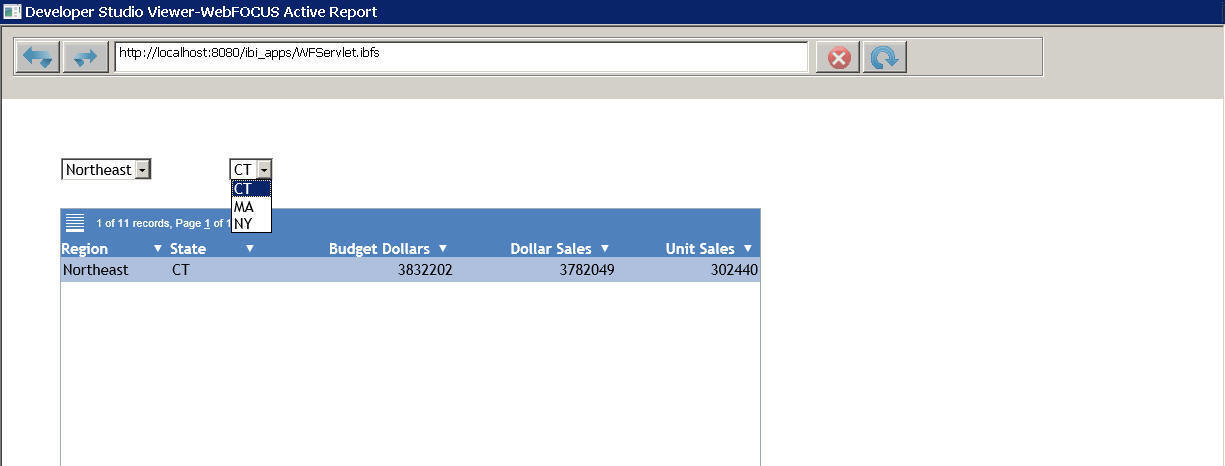1225x466 pixels.
Task: Collapse the CT state dropdown arrow
Action: pyautogui.click(x=264, y=170)
